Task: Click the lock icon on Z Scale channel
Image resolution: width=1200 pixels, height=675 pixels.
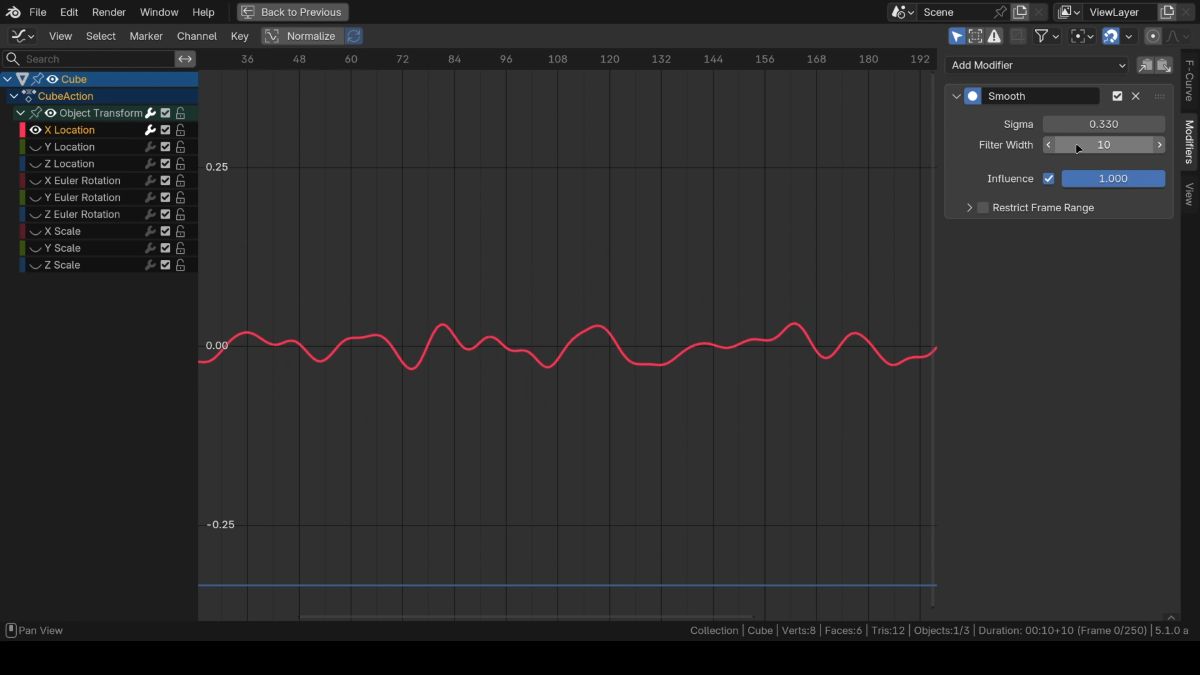Action: 181,265
